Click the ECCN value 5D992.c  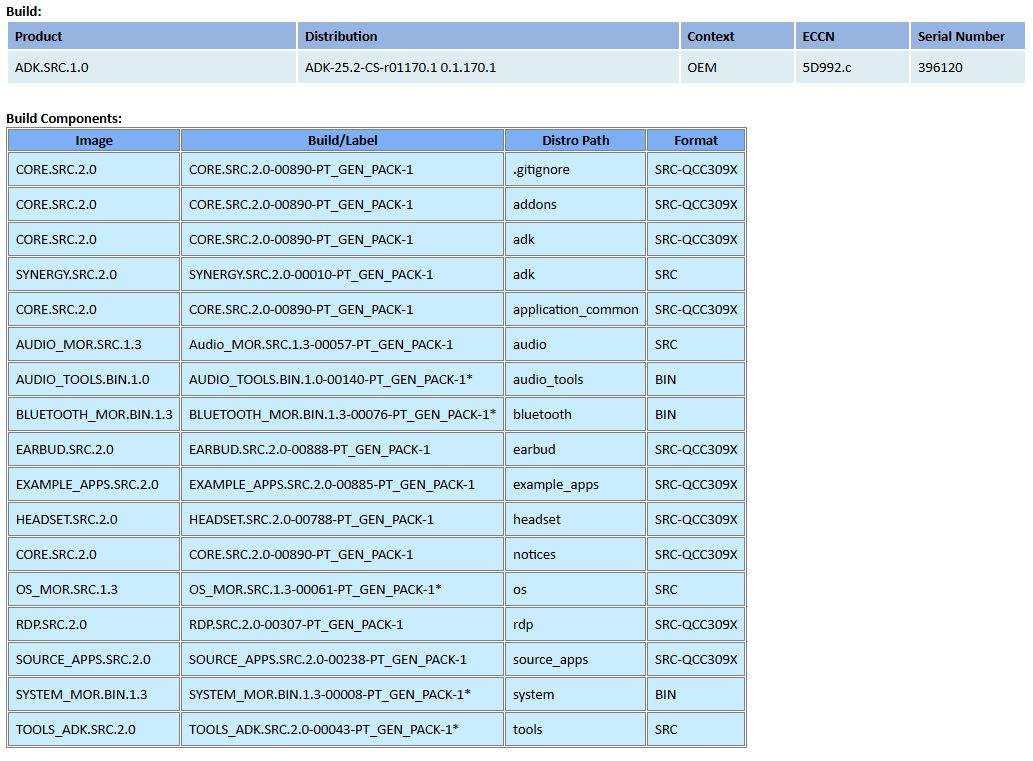click(x=827, y=68)
